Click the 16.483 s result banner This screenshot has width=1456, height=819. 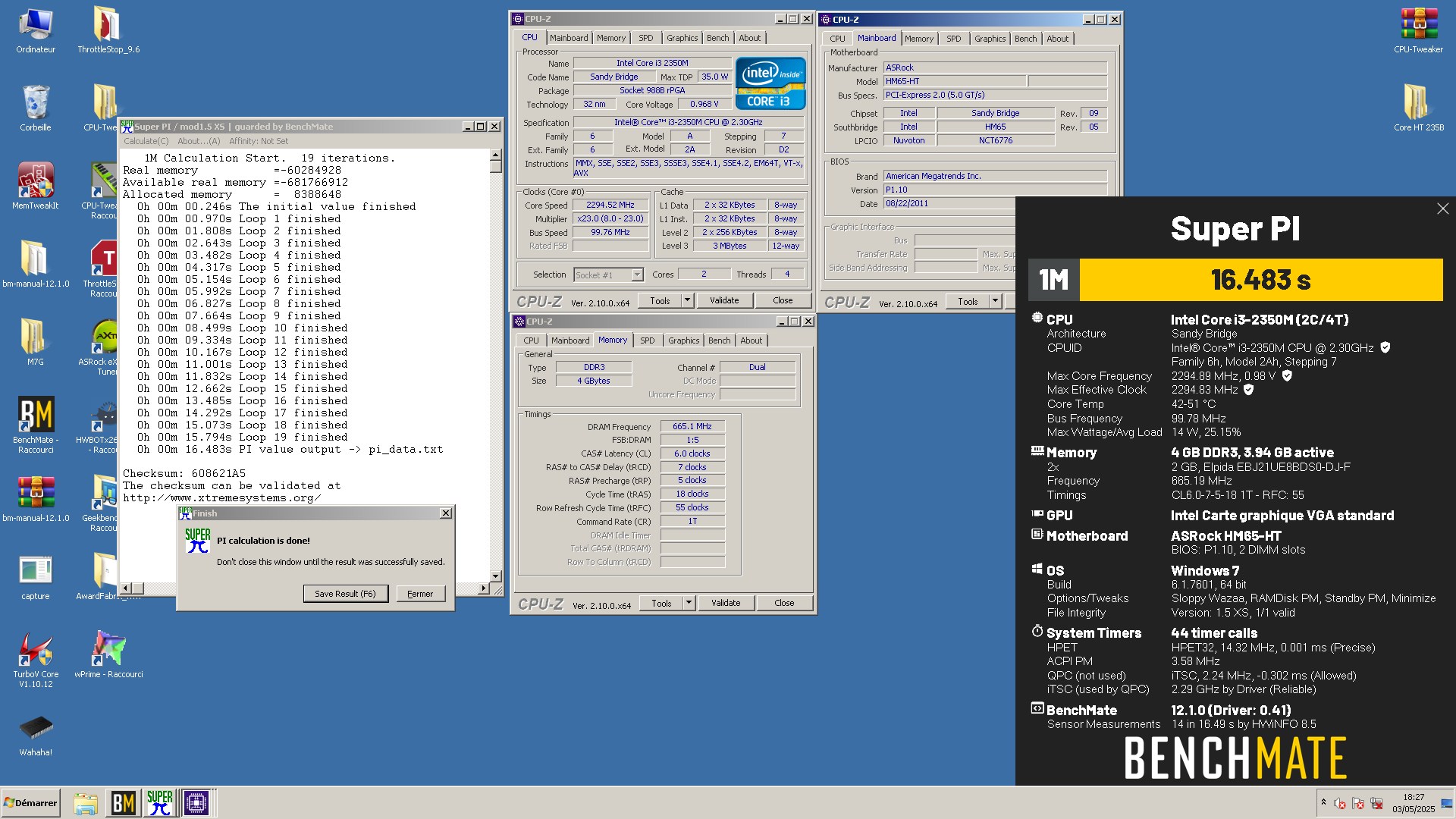coord(1260,280)
